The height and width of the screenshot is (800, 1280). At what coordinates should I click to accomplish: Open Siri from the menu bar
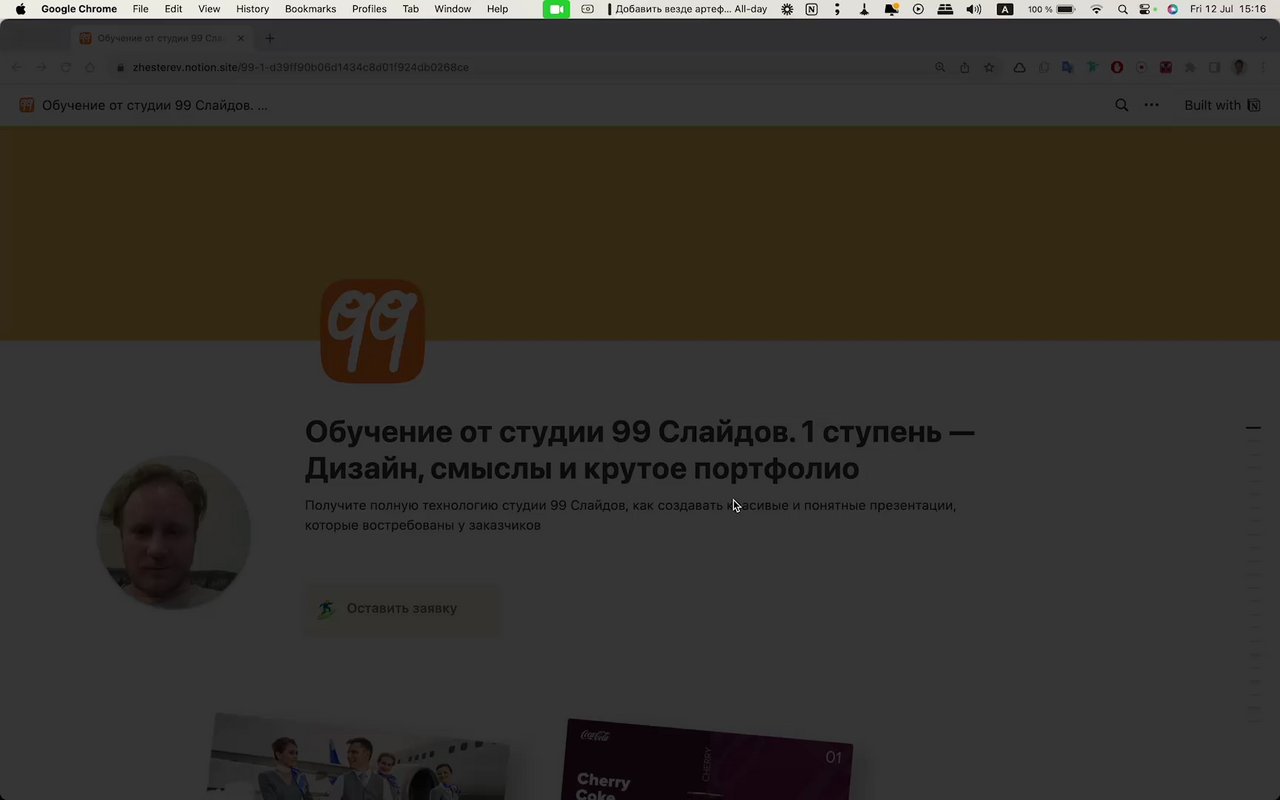tap(1172, 9)
